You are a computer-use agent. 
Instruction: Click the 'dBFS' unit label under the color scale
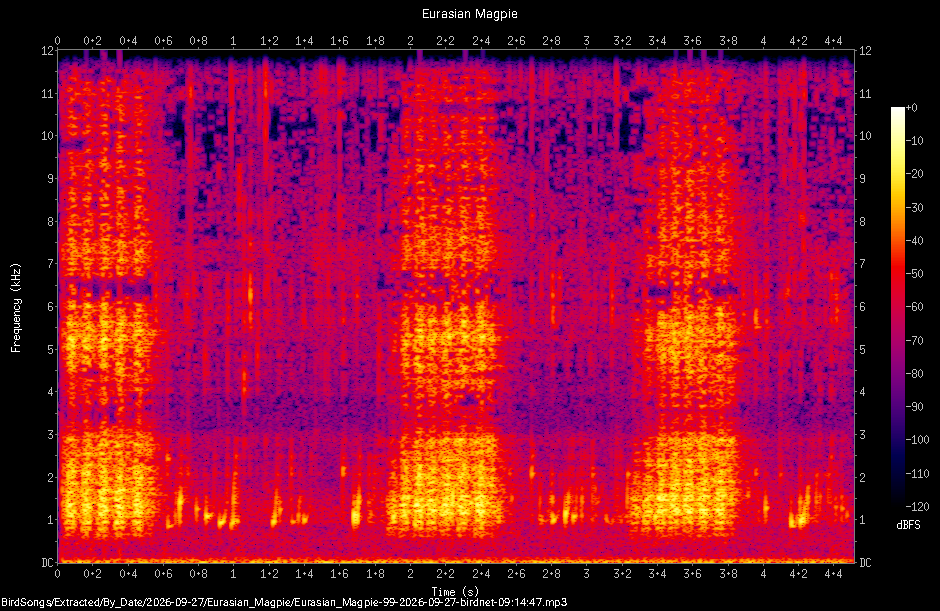pyautogui.click(x=908, y=525)
